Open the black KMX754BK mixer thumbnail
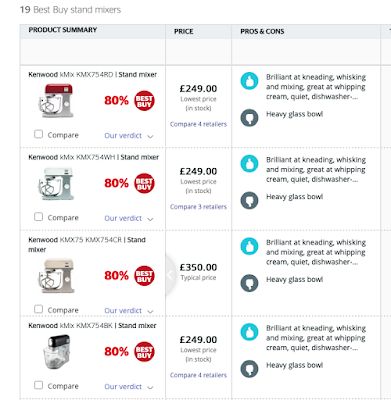391x400 pixels. (x=57, y=352)
